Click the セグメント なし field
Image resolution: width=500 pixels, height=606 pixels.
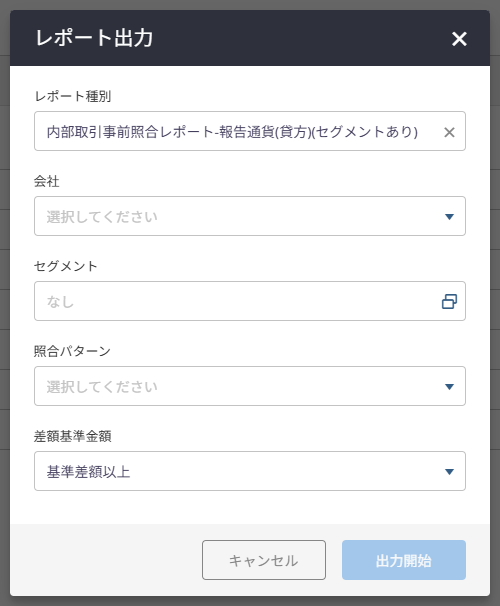(x=250, y=301)
